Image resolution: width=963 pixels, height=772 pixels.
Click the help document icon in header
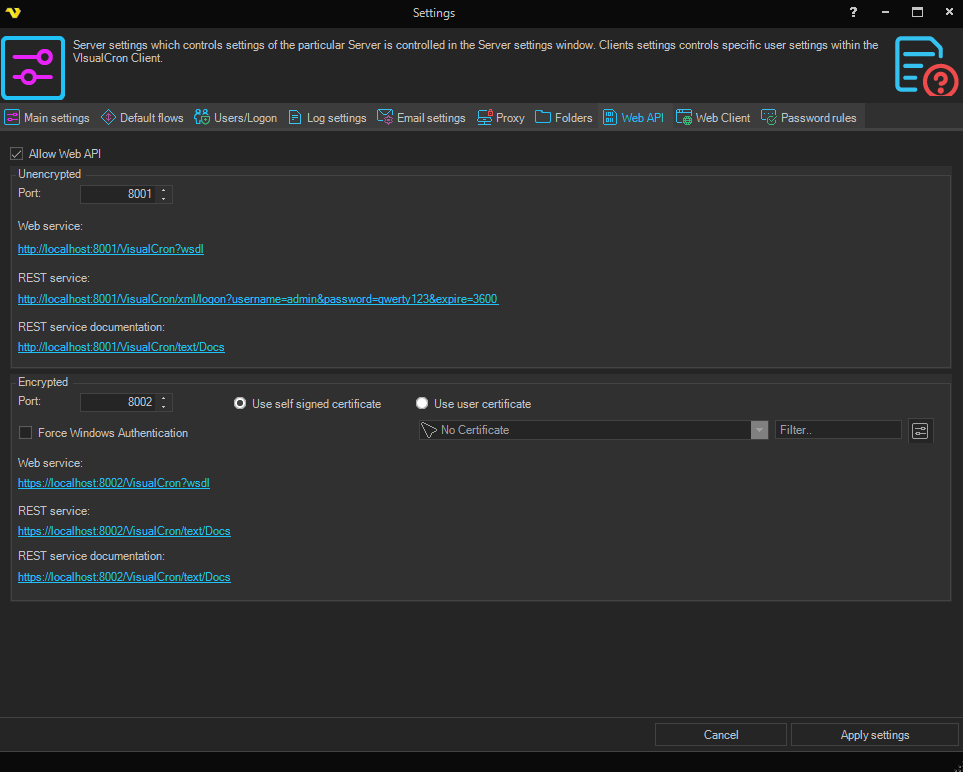(925, 66)
